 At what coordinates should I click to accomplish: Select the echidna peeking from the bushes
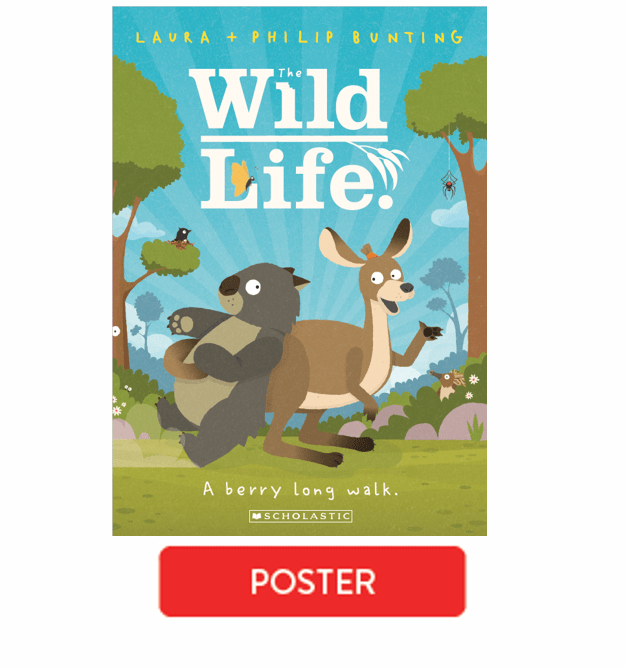coord(448,382)
